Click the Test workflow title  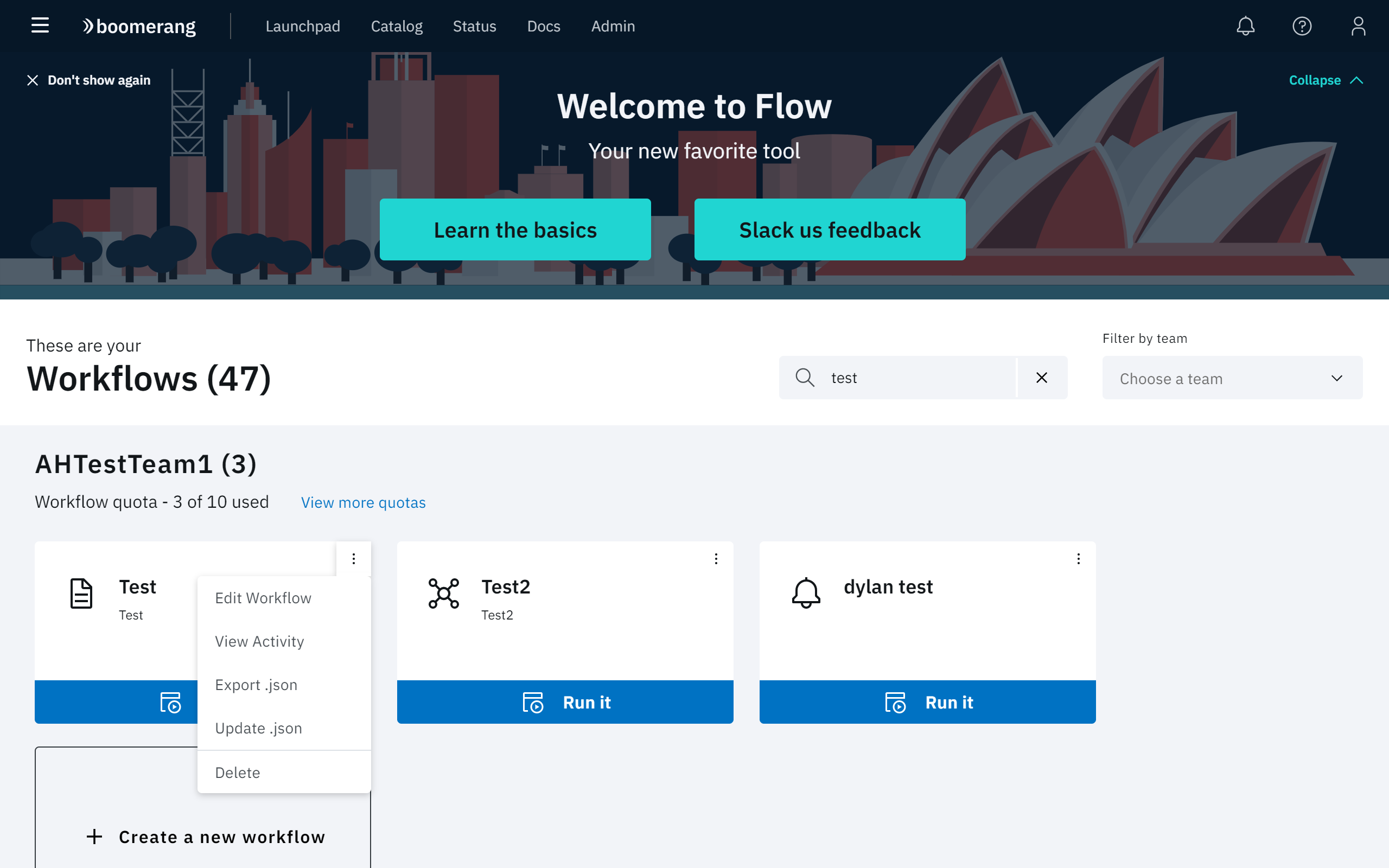(137, 586)
